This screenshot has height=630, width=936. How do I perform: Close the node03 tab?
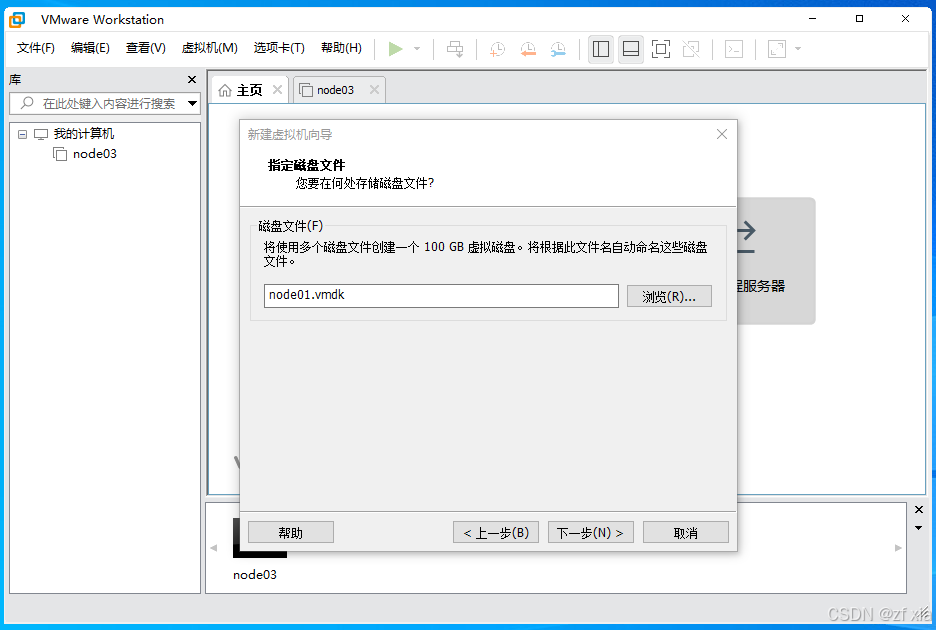point(374,90)
